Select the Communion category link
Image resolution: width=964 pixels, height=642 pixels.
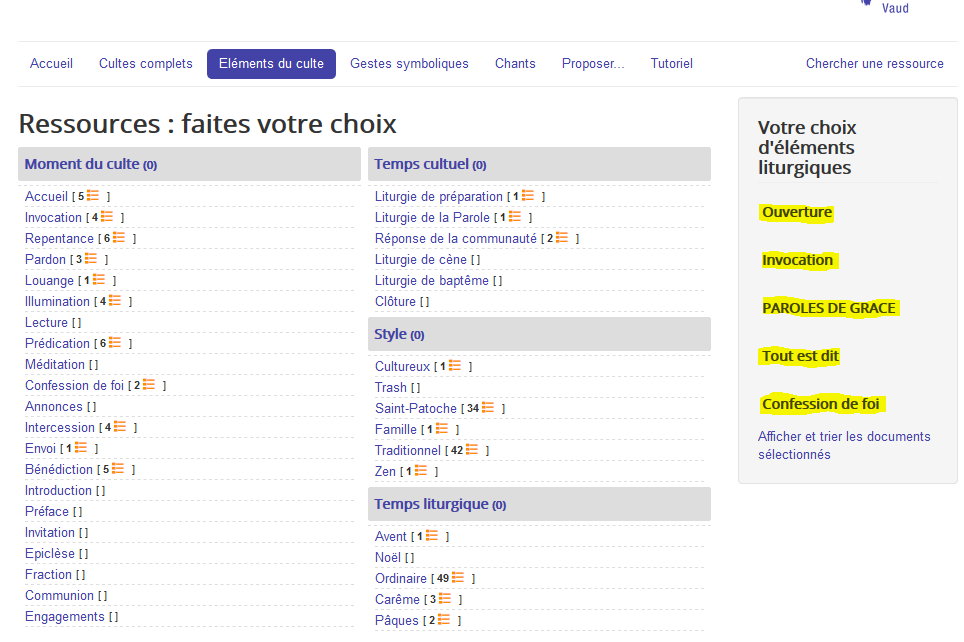pyautogui.click(x=59, y=595)
